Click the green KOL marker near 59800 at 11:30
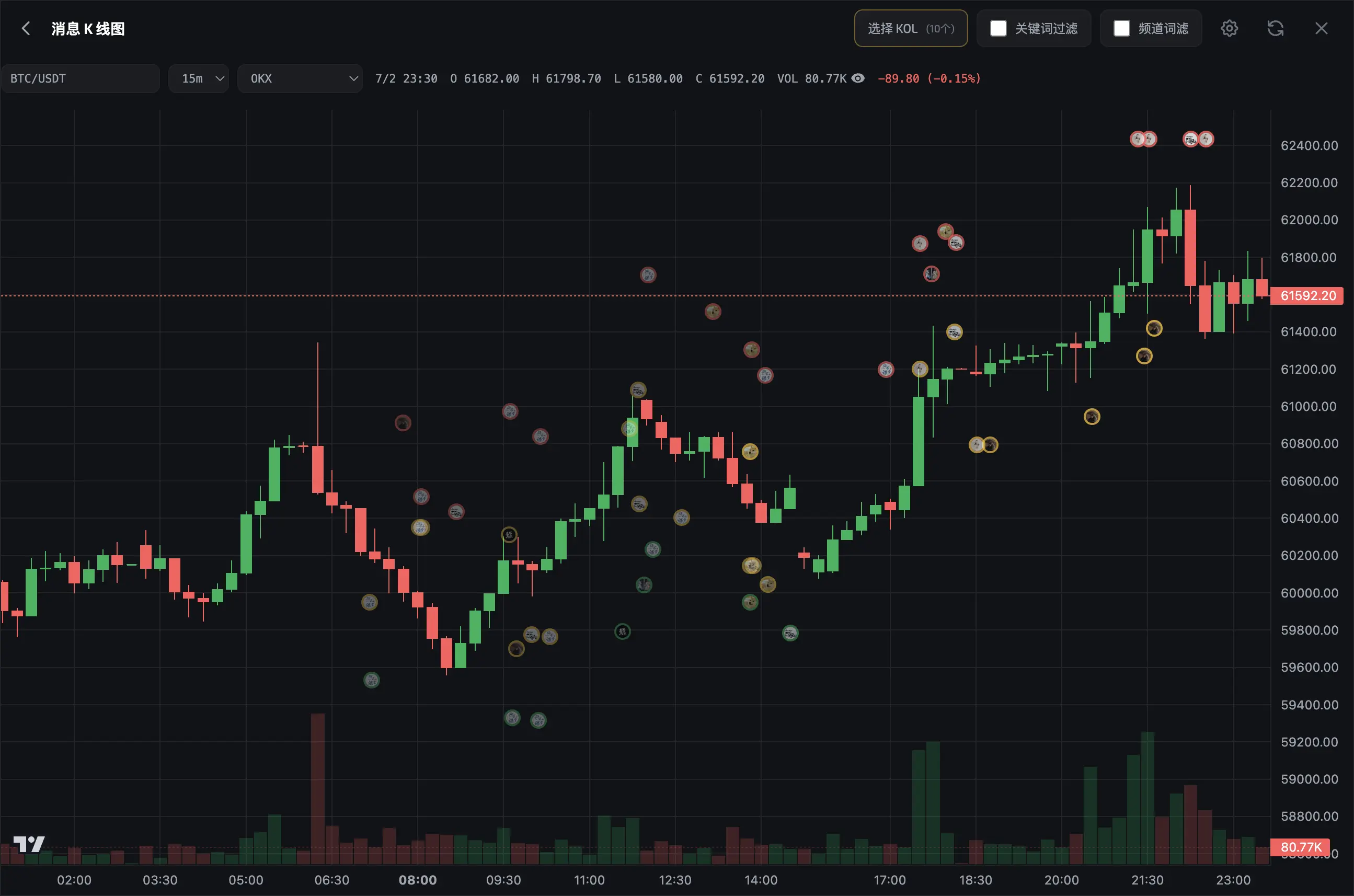Image resolution: width=1354 pixels, height=896 pixels. [x=622, y=631]
